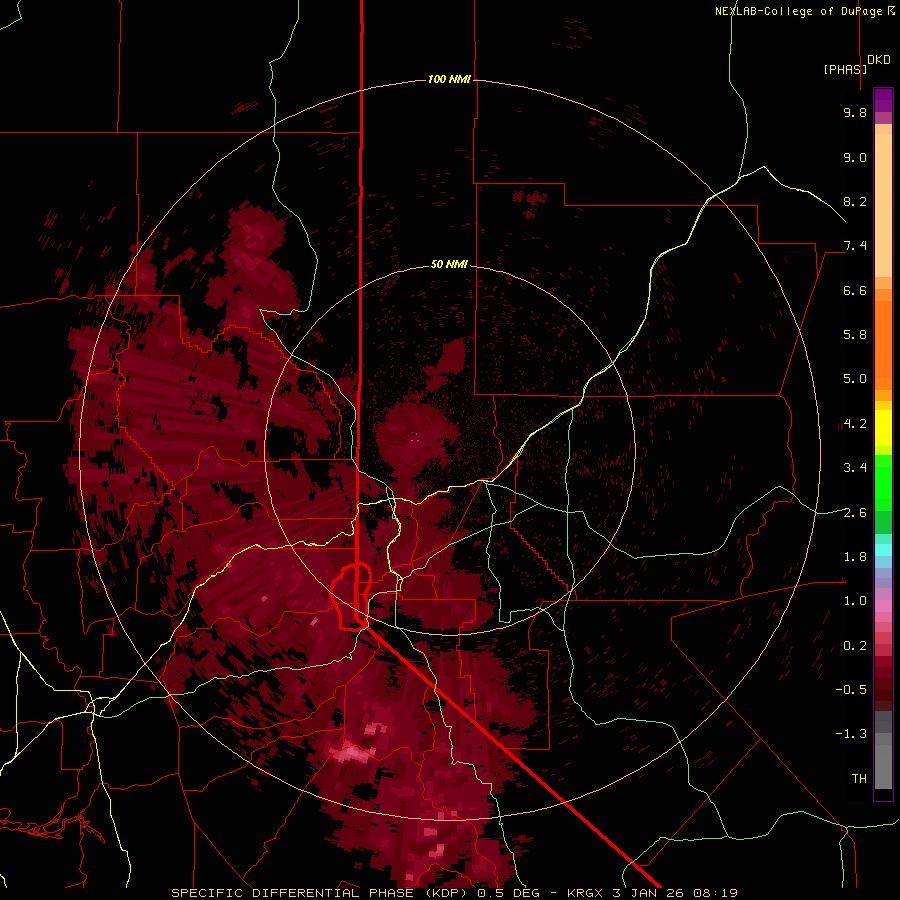The image size is (900, 900).
Task: Select the 7.4 value on the scale
Action: click(x=855, y=246)
